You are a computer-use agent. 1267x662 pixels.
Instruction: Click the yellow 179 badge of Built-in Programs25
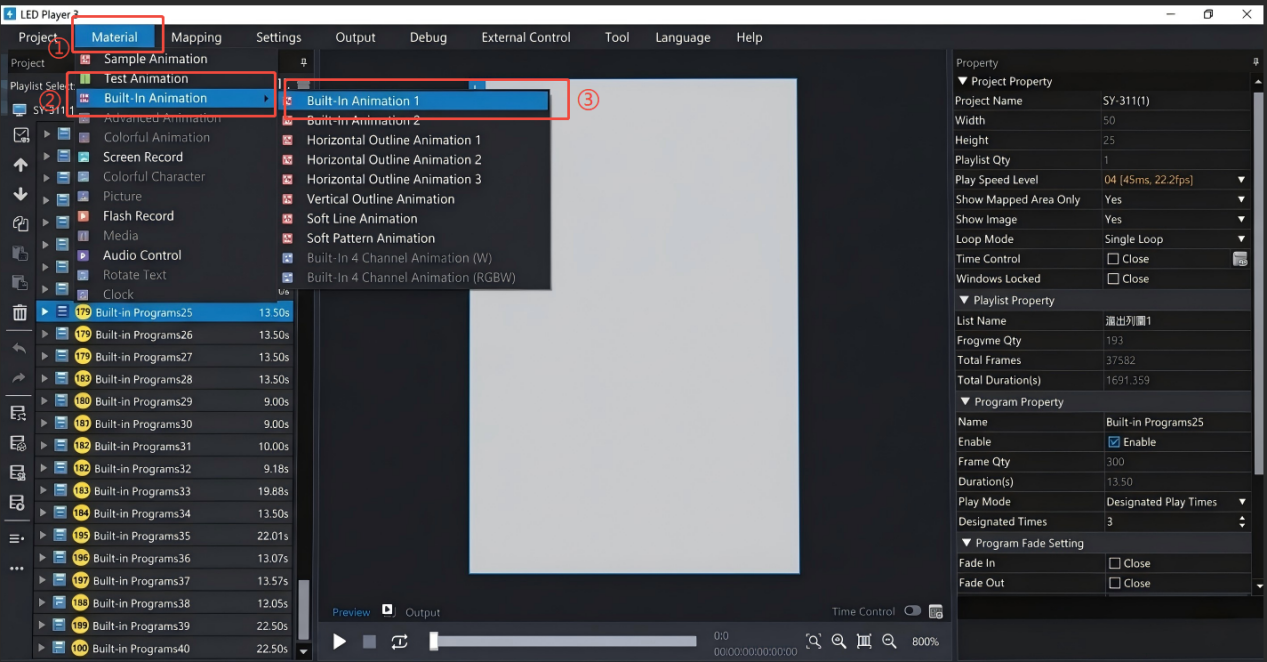tap(83, 312)
